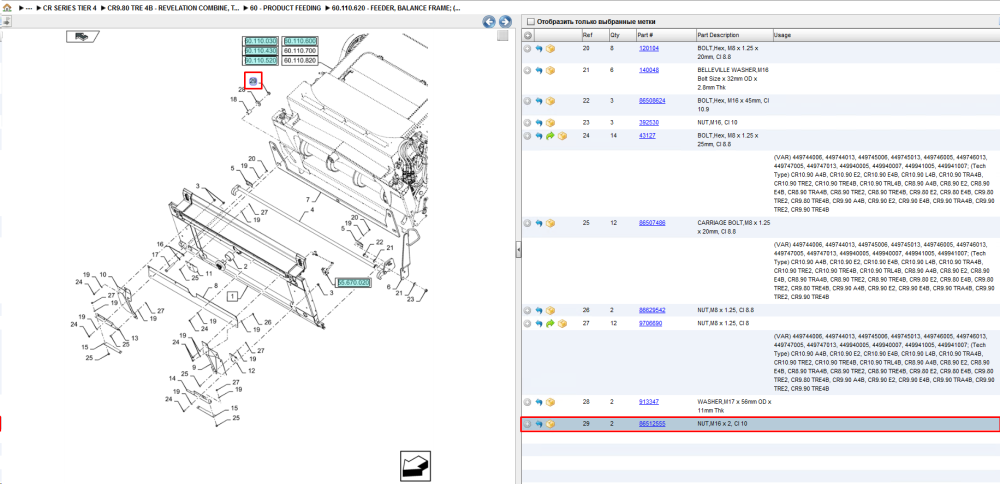The image size is (1000, 484).
Task: Open part link 392530
Action: (x=649, y=122)
